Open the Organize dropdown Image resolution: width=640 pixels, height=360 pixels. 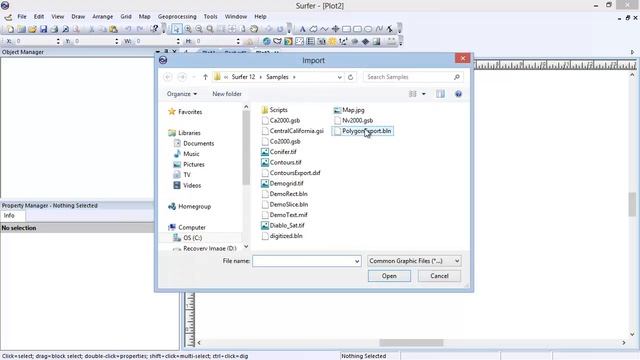pos(182,94)
